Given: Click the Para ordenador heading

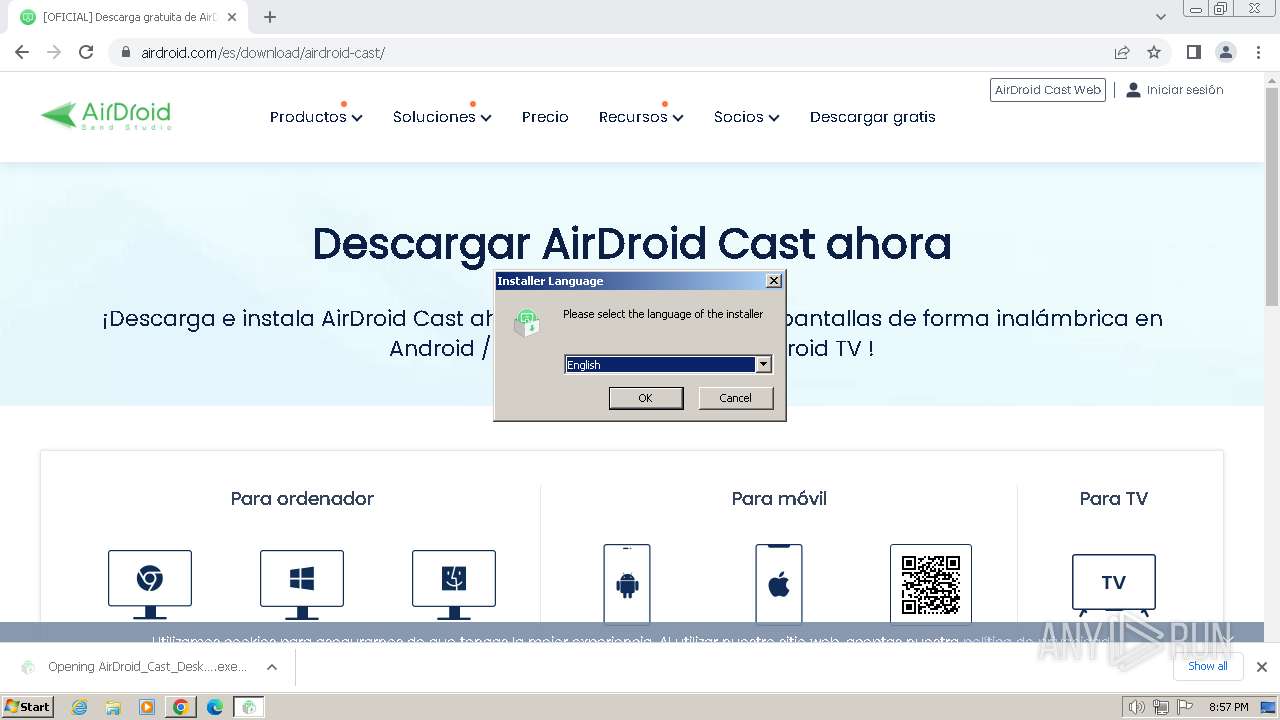Looking at the screenshot, I should (302, 499).
